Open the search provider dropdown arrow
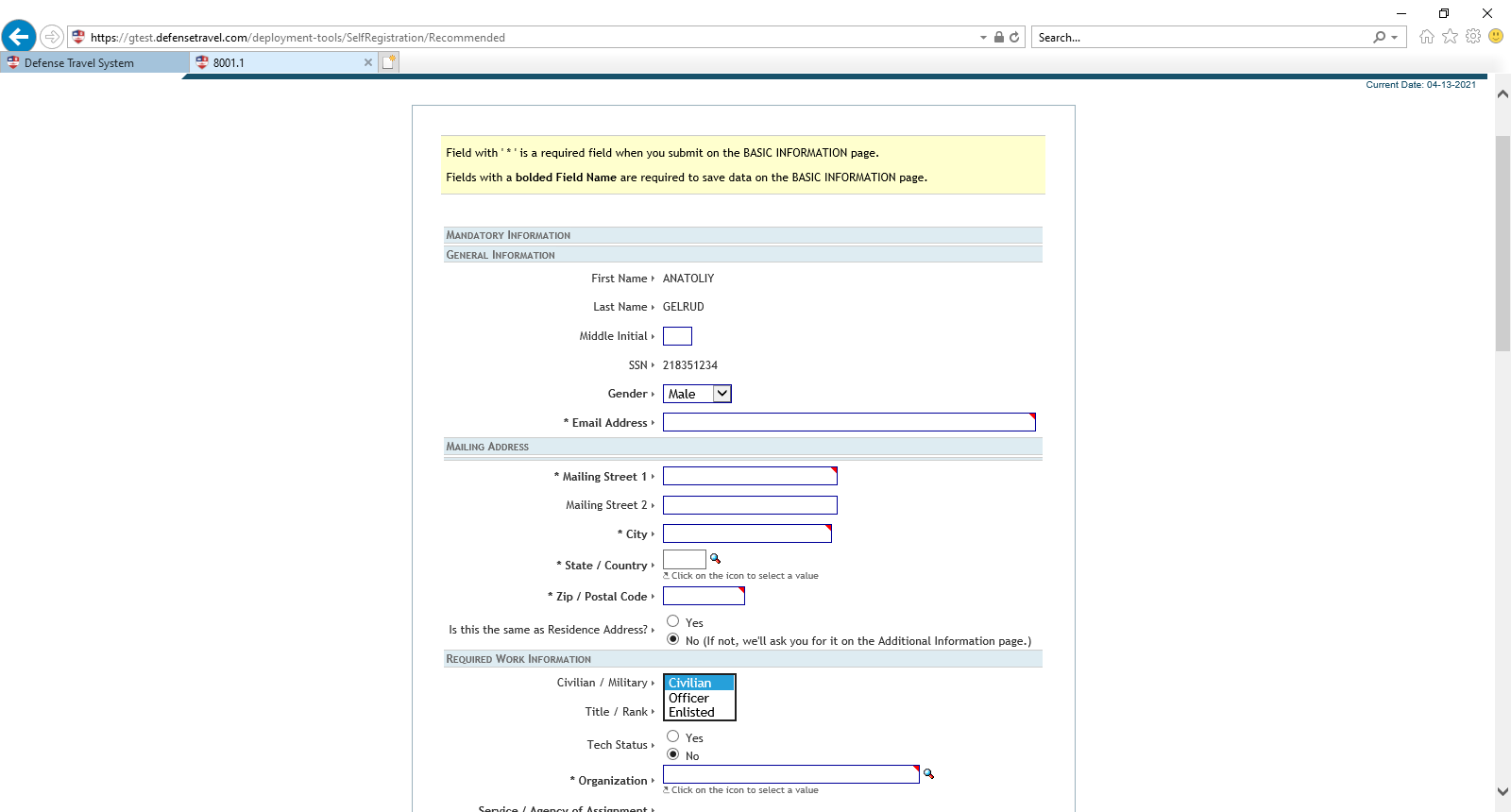1511x812 pixels. [1394, 38]
